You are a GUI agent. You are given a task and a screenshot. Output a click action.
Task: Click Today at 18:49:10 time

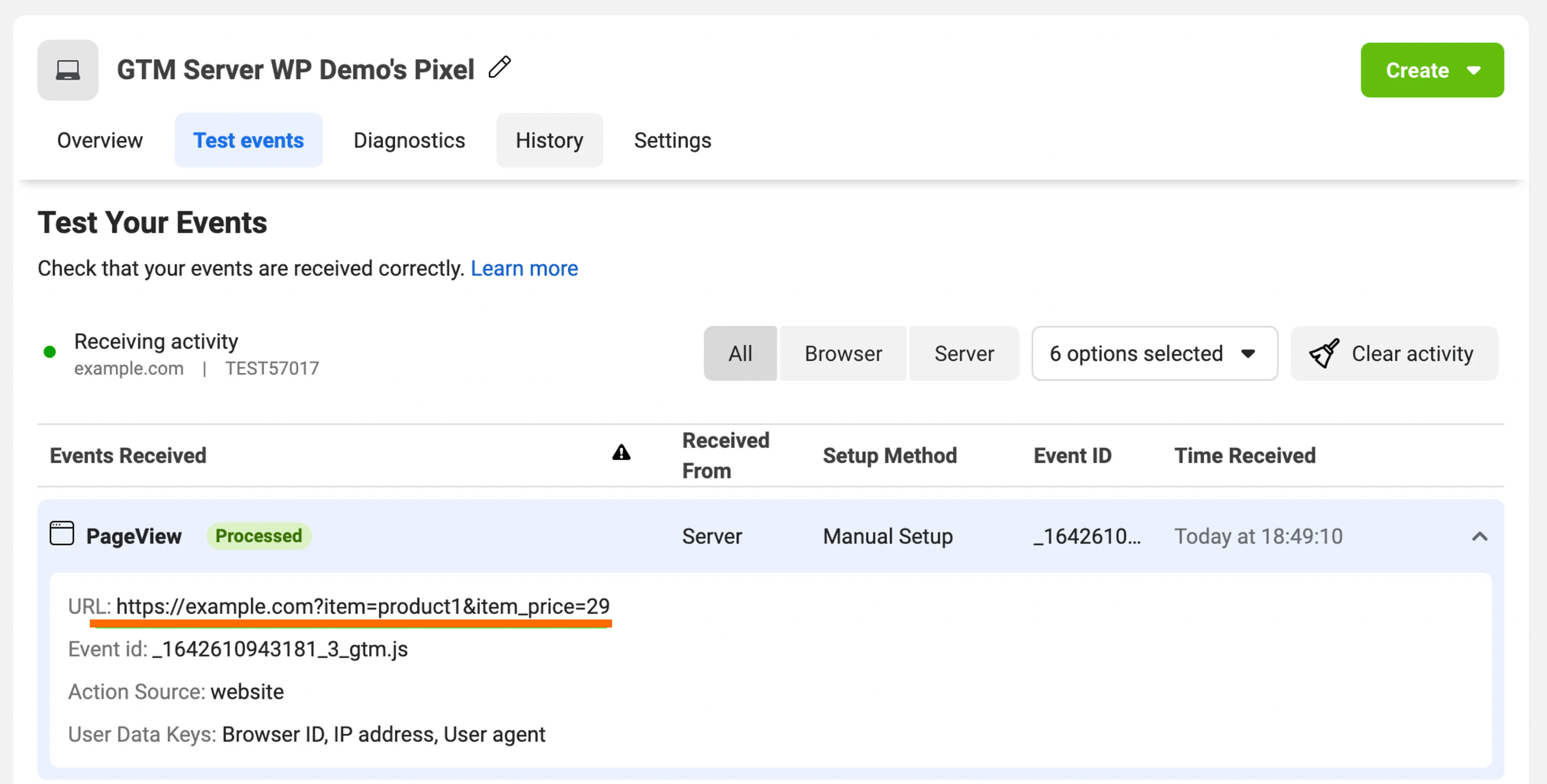point(1258,537)
